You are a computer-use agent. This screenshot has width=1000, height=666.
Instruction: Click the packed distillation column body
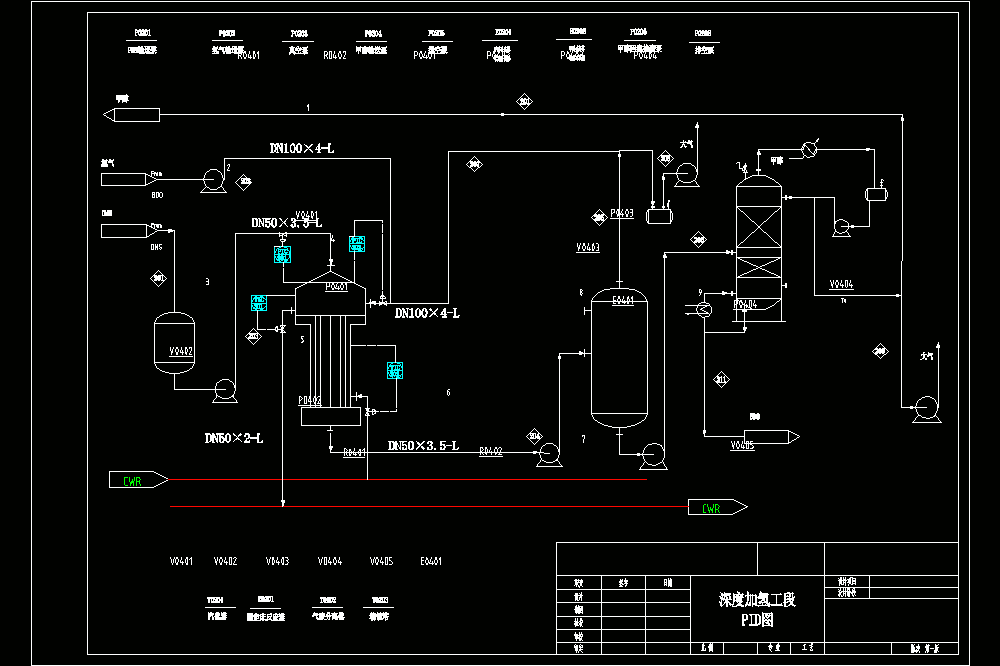(x=759, y=249)
